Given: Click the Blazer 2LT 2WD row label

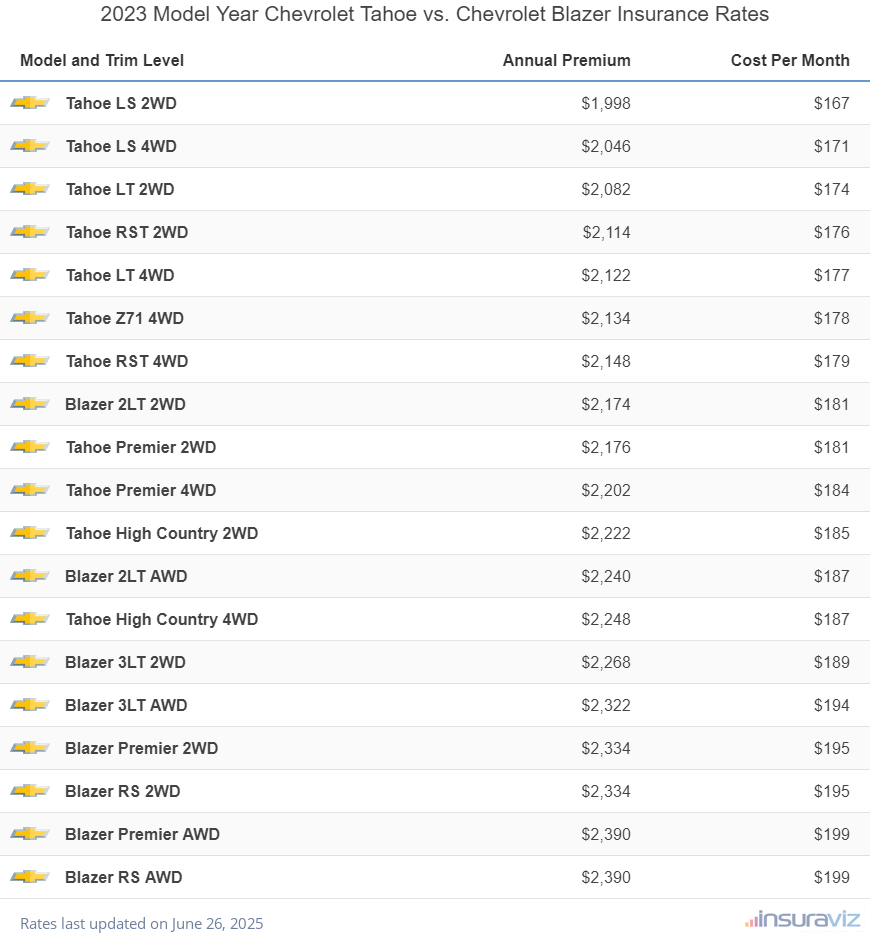Looking at the screenshot, I should (125, 404).
